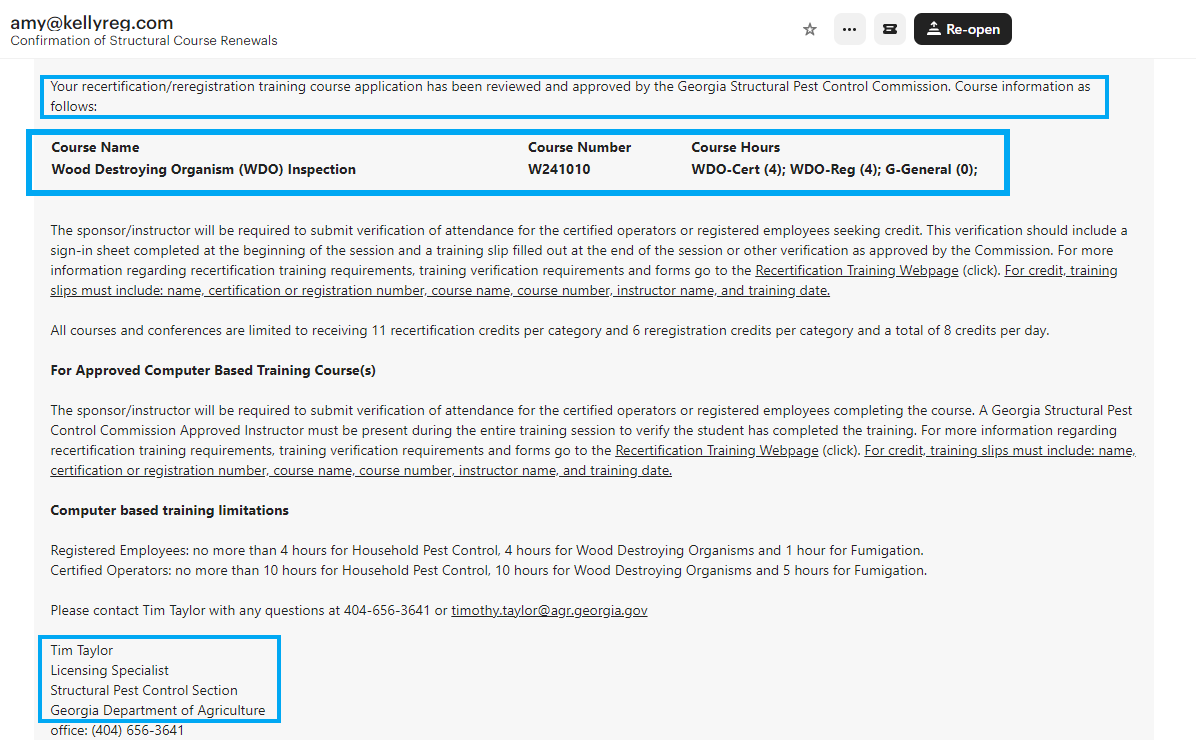
Task: Click office: (404) 656-3641 line
Action: coord(117,730)
